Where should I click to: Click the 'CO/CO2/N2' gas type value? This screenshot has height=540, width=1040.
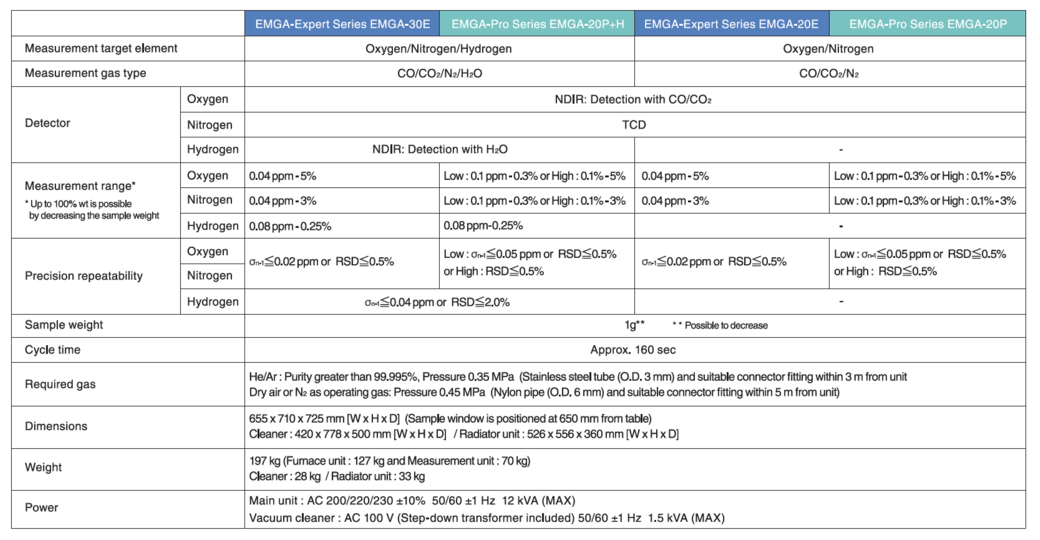click(x=828, y=74)
